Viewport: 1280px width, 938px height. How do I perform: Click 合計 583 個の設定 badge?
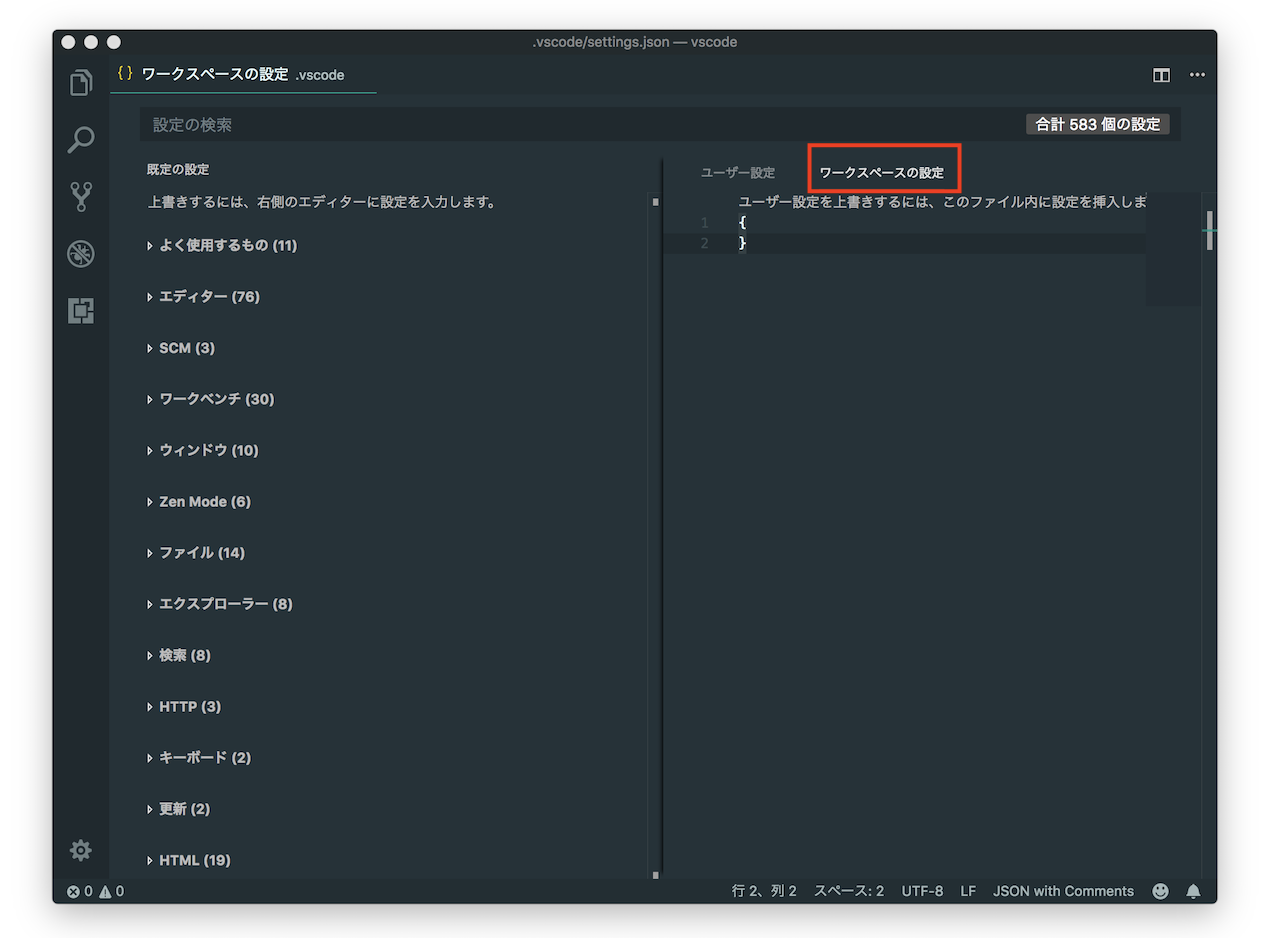pyautogui.click(x=1098, y=125)
